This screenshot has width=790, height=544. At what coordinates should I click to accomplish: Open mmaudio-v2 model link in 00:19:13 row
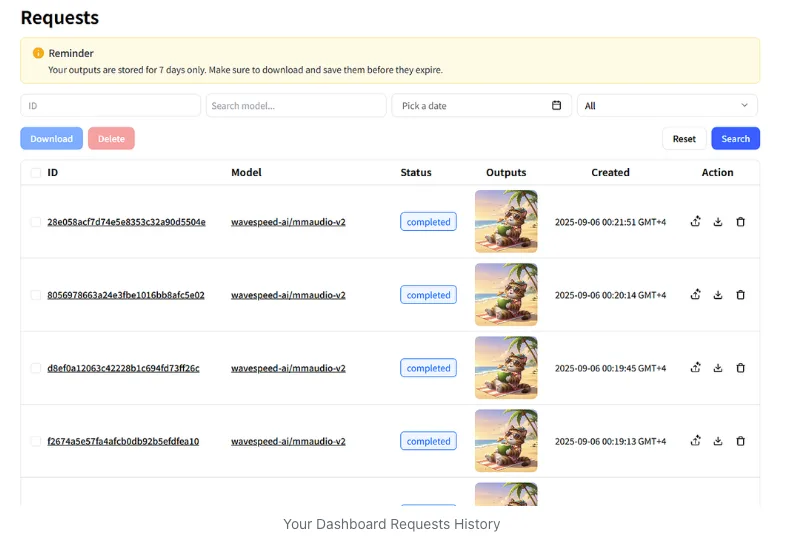coord(288,441)
